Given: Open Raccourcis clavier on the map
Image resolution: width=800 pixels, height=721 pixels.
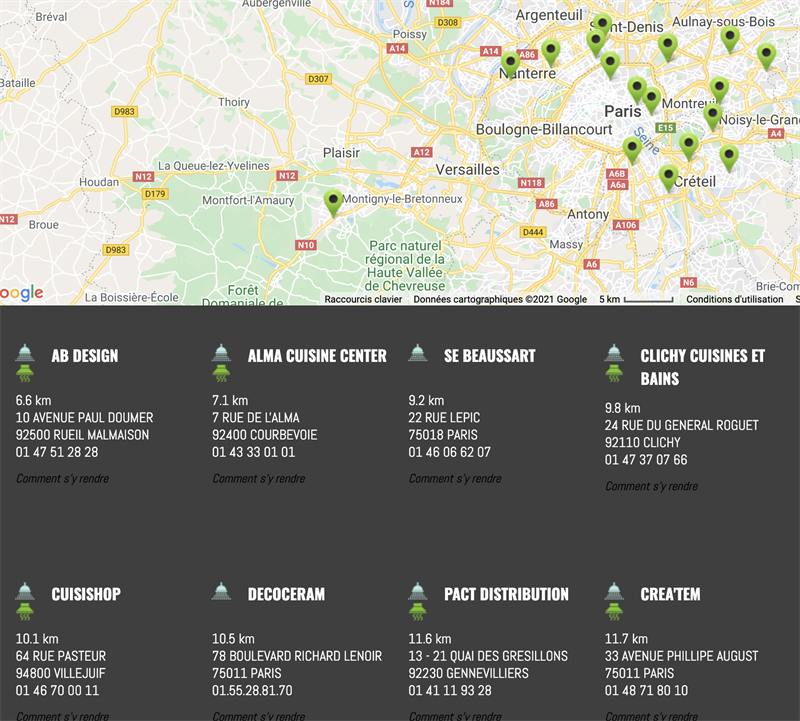Looking at the screenshot, I should pyautogui.click(x=363, y=300).
